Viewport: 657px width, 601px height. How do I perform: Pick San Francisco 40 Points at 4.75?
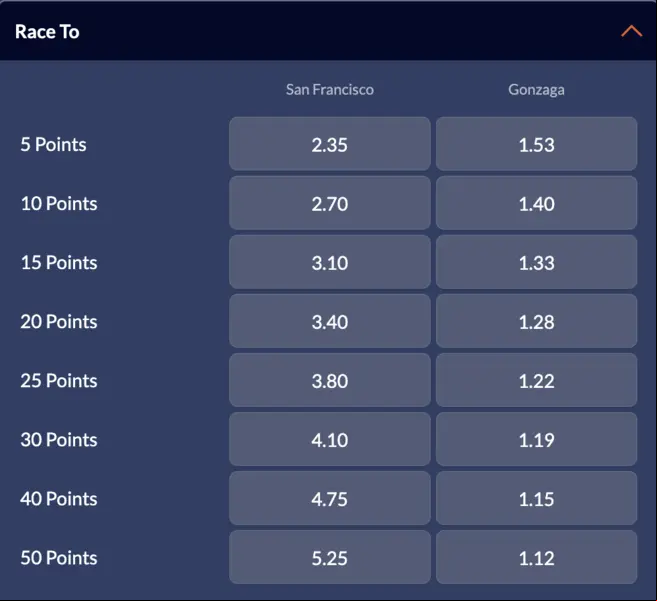click(330, 498)
